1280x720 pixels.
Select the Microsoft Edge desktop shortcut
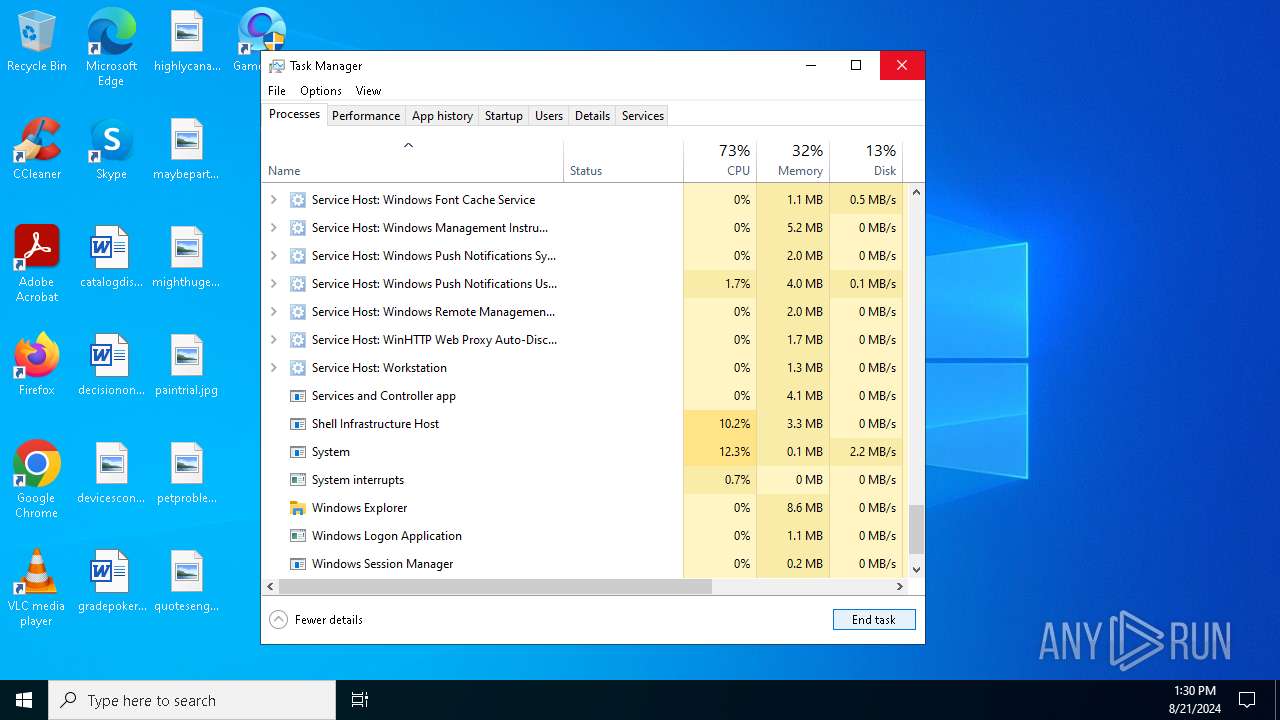pyautogui.click(x=111, y=48)
